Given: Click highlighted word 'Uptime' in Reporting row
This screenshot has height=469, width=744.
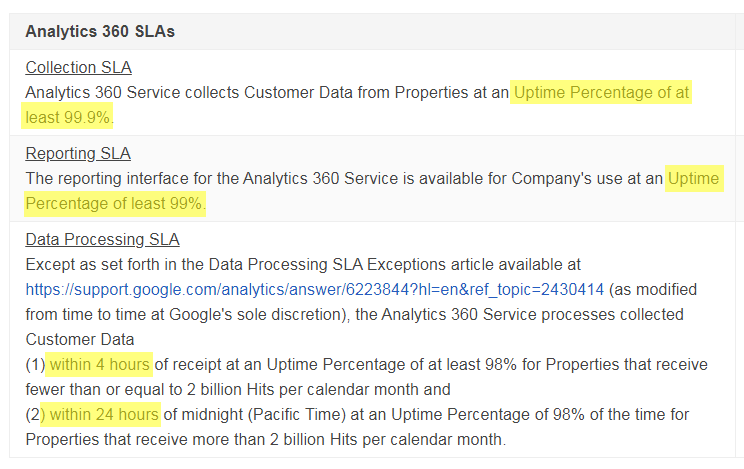Looking at the screenshot, I should coord(694,178).
